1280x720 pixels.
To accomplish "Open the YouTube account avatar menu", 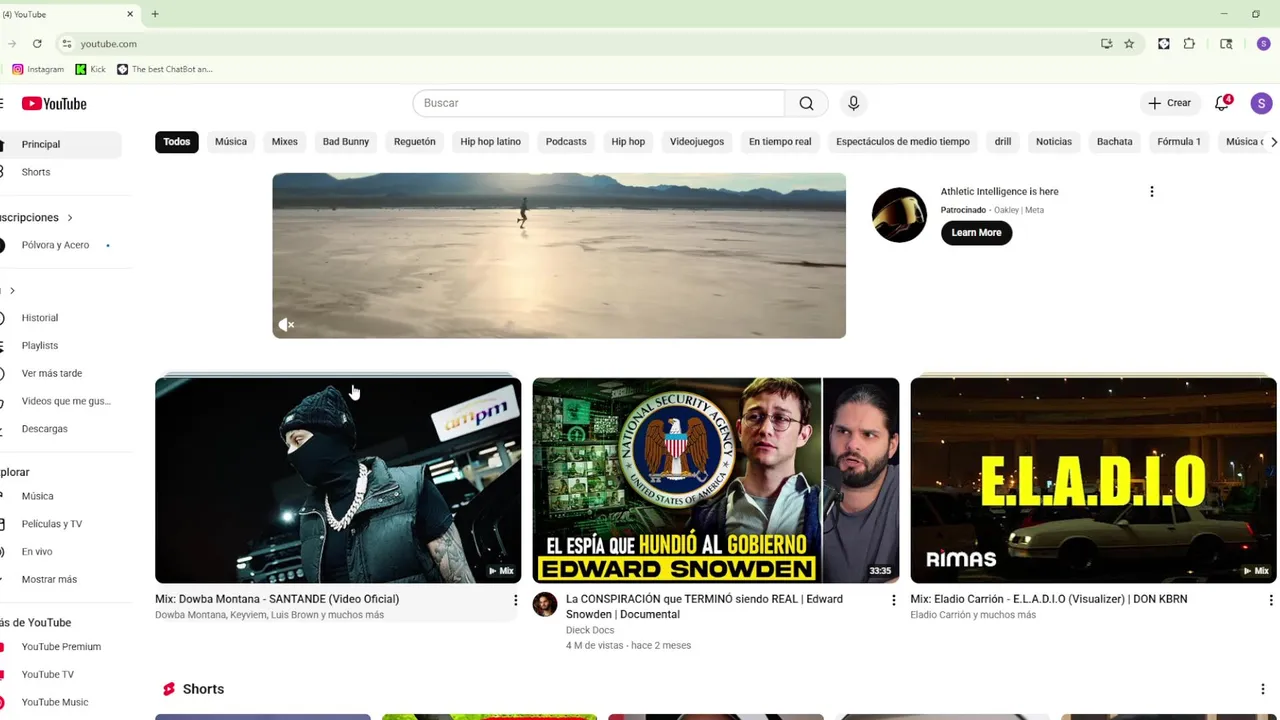I will [1261, 103].
